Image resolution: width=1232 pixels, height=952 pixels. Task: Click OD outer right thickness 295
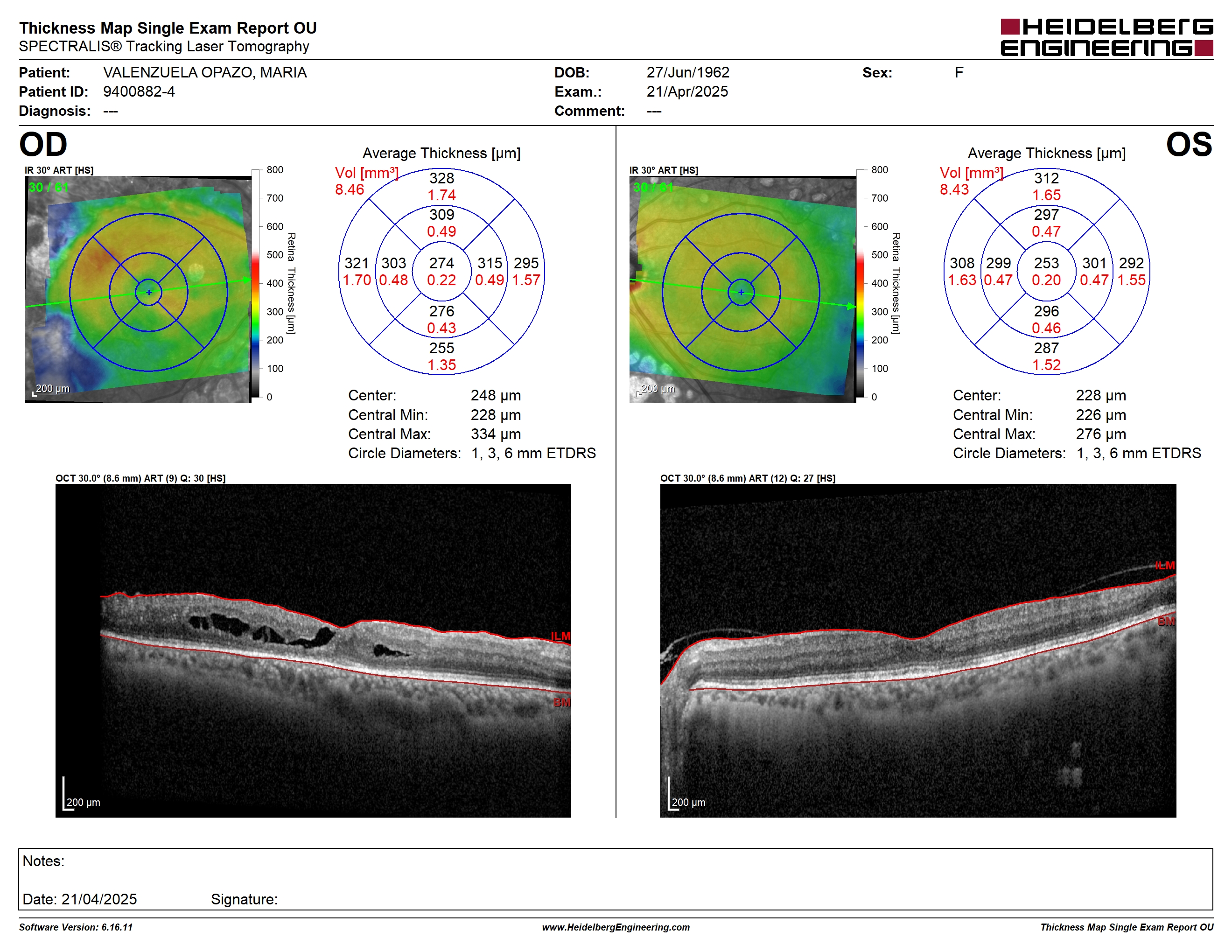pos(526,263)
